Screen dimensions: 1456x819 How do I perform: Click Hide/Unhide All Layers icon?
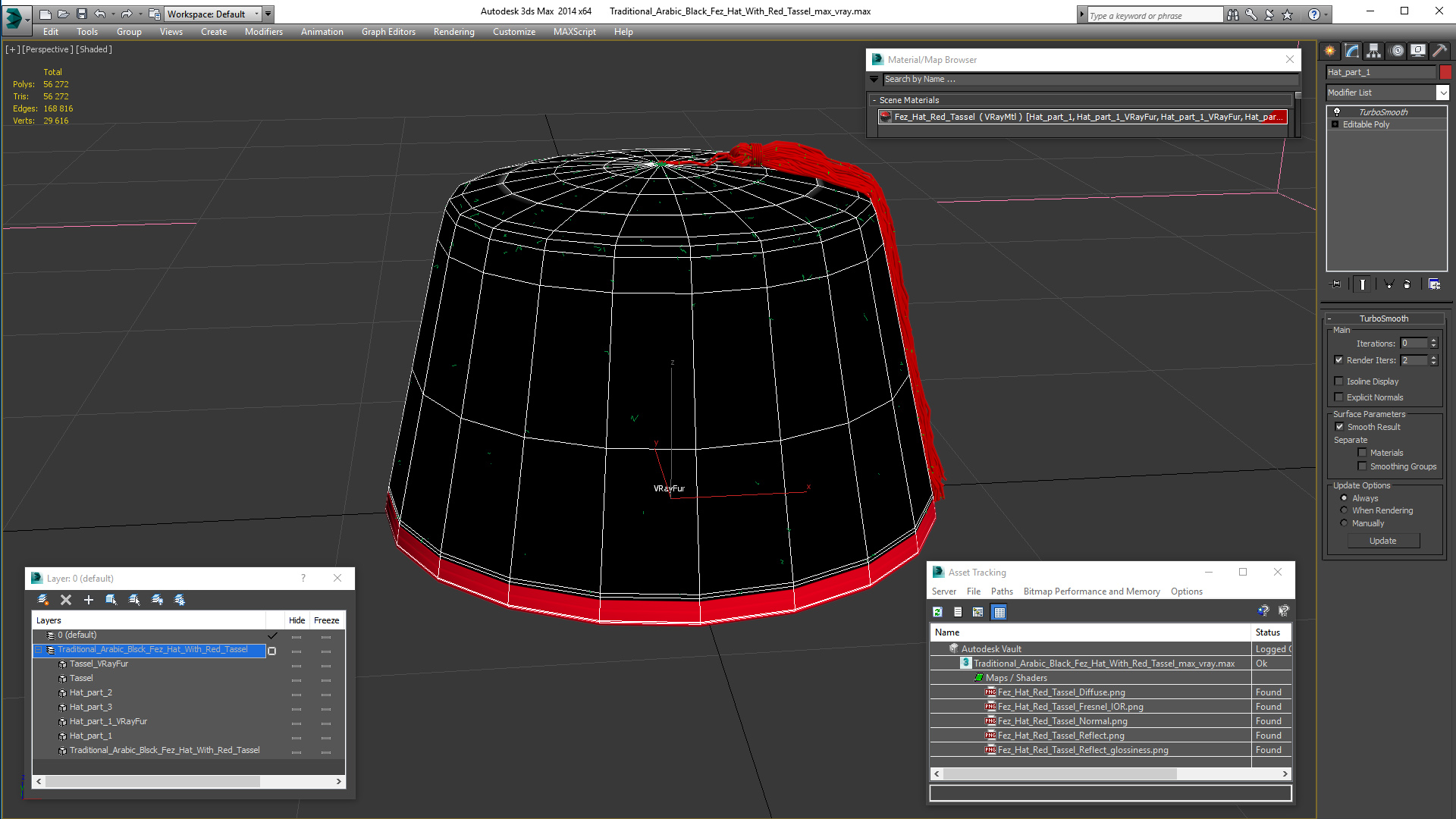(157, 600)
